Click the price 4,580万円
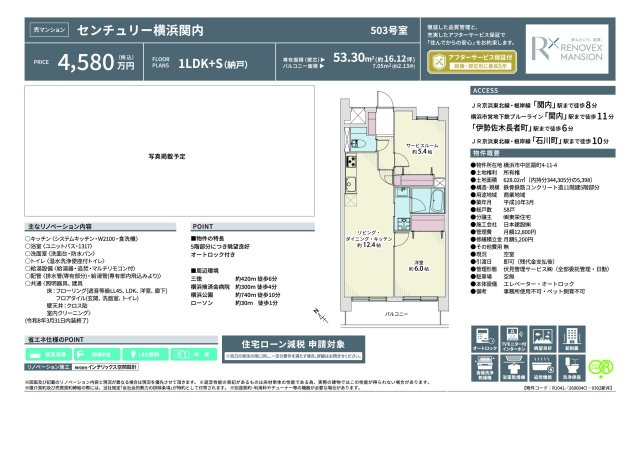Image resolution: width=640 pixels, height=451 pixels. point(96,62)
